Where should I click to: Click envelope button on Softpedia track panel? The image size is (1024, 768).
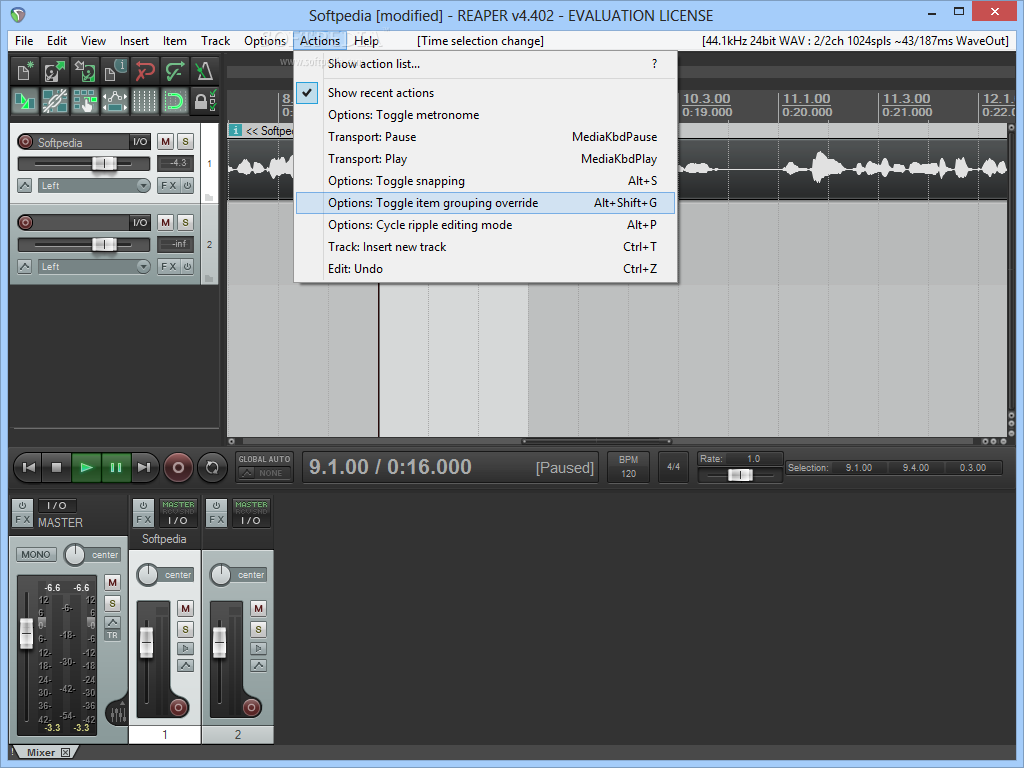click(x=25, y=185)
